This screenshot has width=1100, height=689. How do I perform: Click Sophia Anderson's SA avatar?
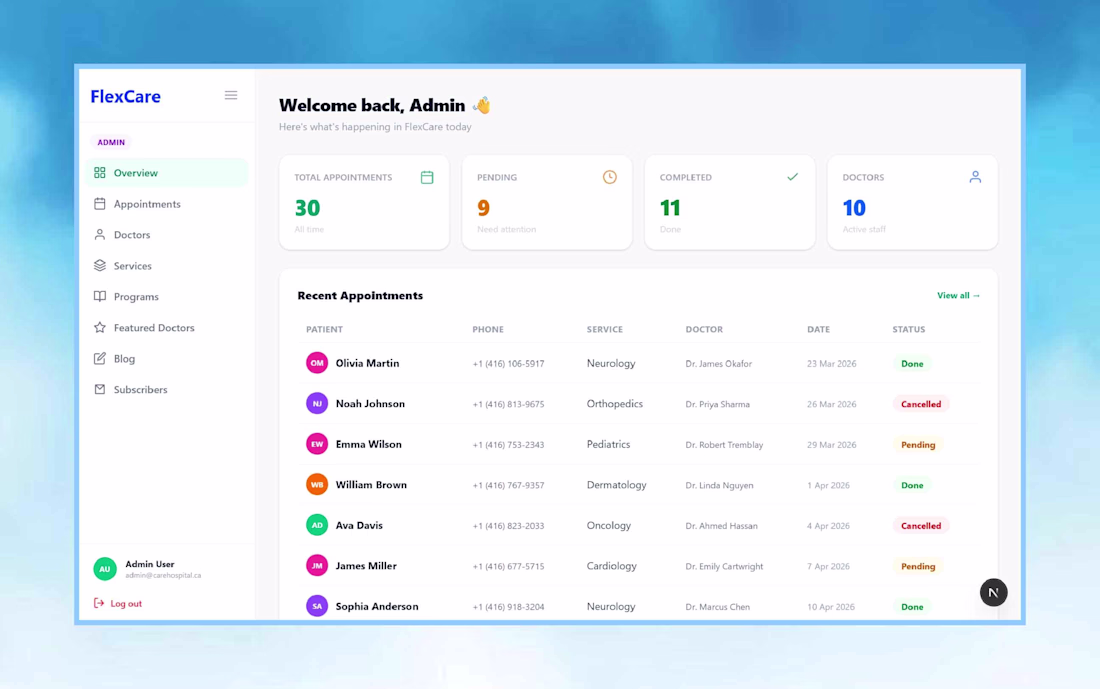pos(317,606)
